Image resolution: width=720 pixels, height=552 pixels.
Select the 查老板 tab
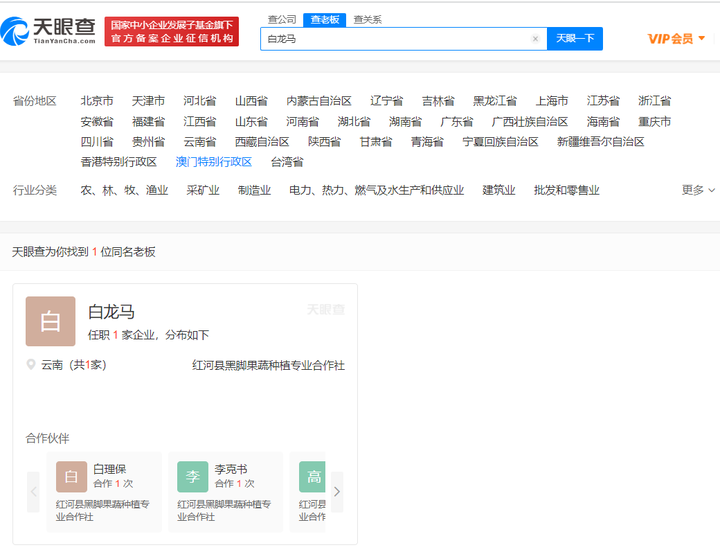pos(325,20)
